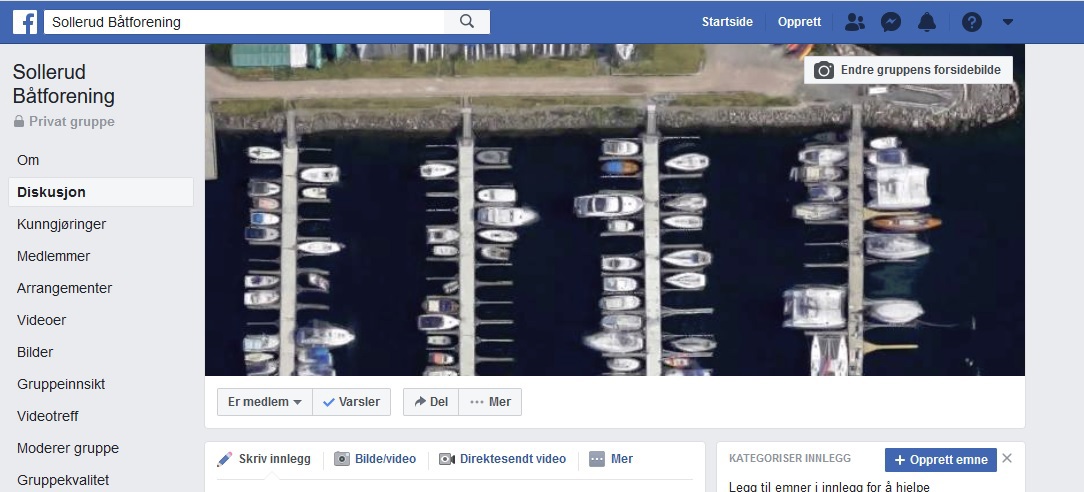Viewport: 1084px width, 492px height.
Task: Open Medlemmer in the sidebar
Action: coord(53,256)
